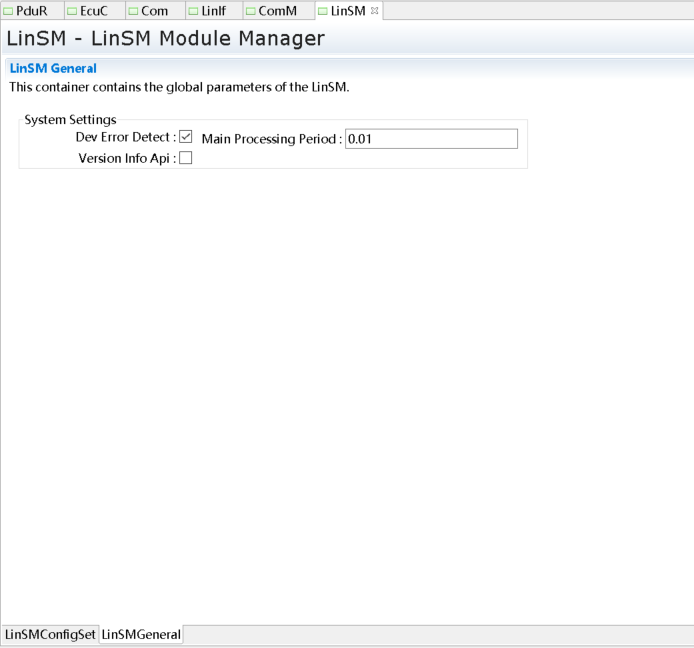The image size is (694, 648).
Task: Disable the Dev Error Detect checkbox
Action: [x=185, y=137]
